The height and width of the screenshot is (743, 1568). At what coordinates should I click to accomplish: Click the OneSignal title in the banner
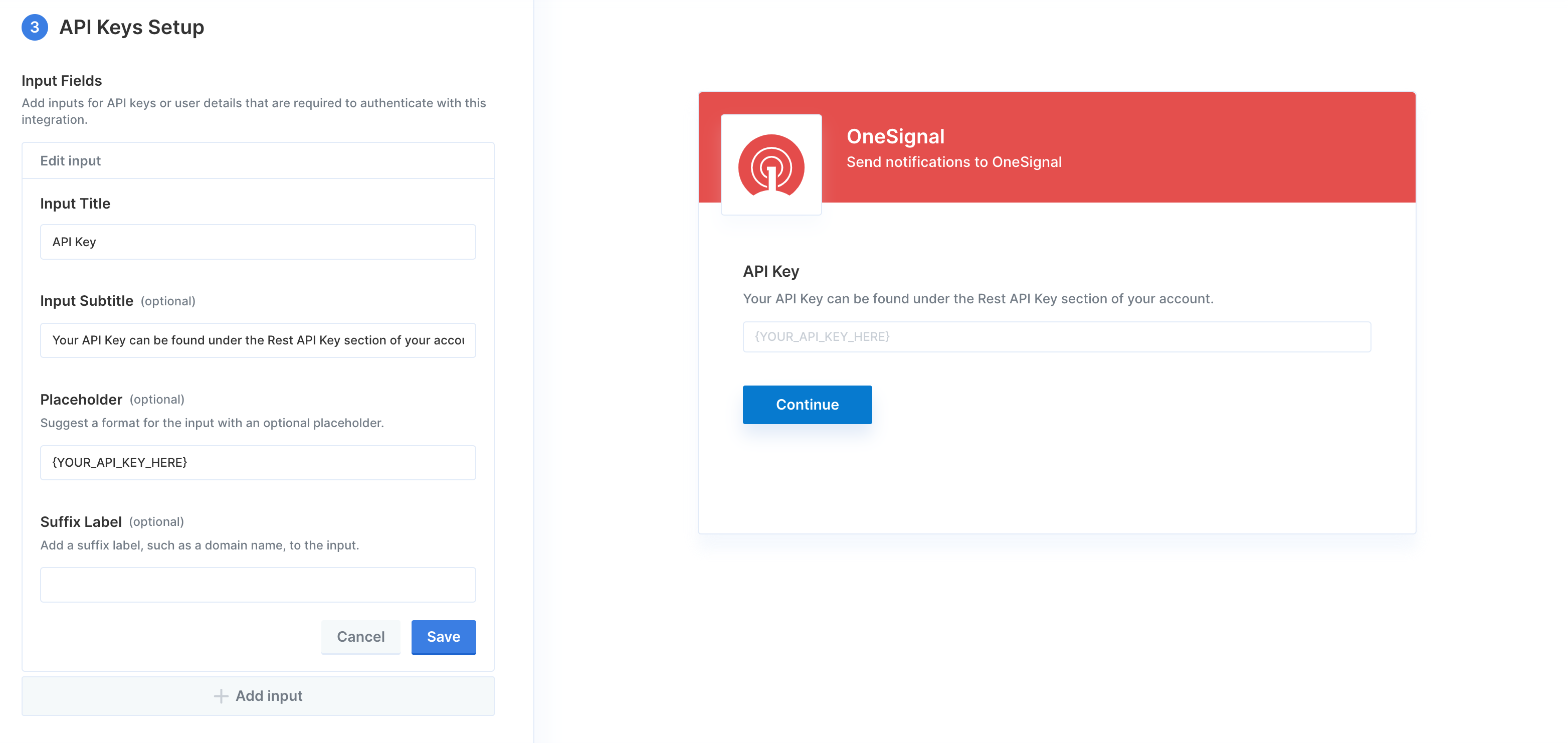(x=895, y=136)
